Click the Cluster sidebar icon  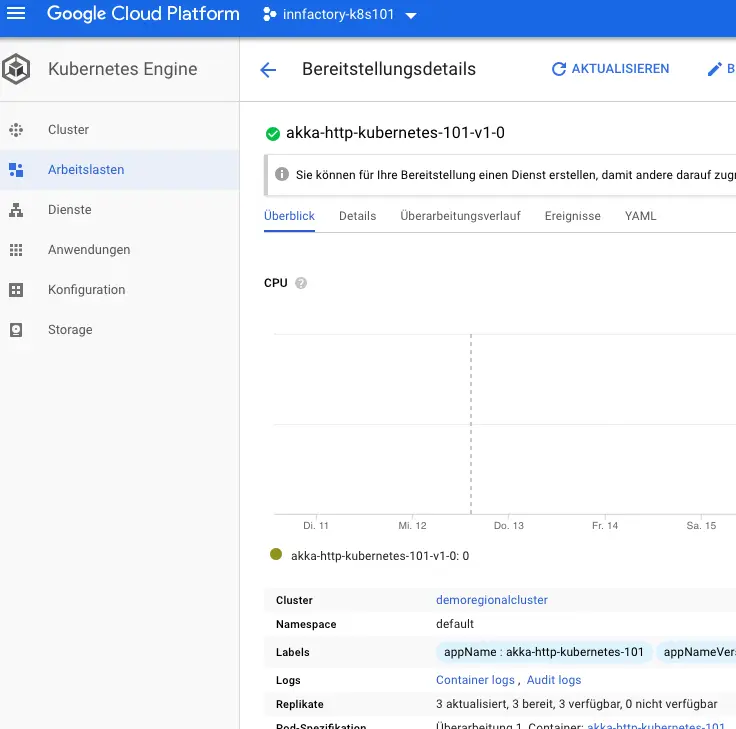point(16,130)
